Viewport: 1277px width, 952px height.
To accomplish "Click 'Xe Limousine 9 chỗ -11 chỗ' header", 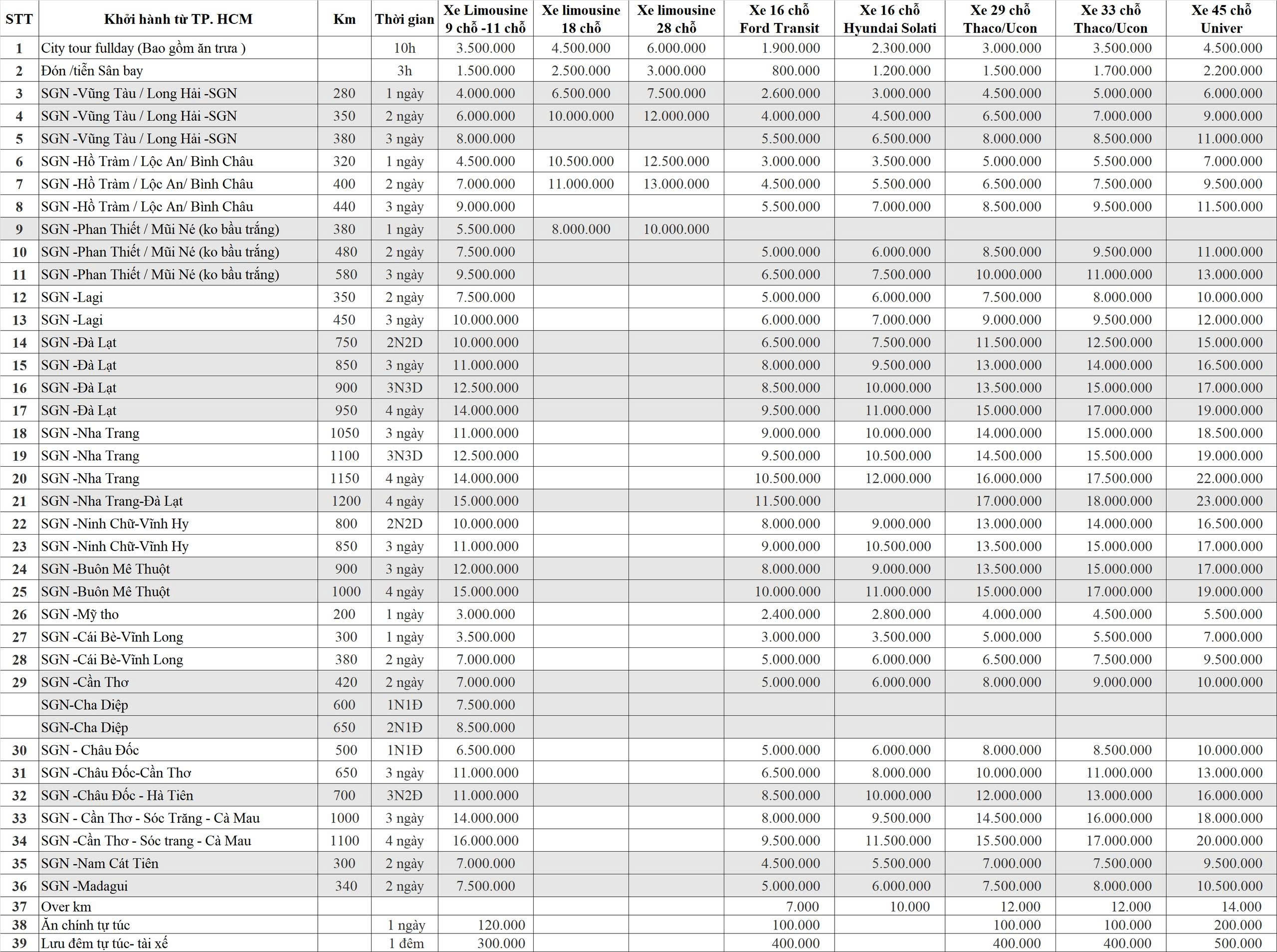I will click(x=485, y=19).
